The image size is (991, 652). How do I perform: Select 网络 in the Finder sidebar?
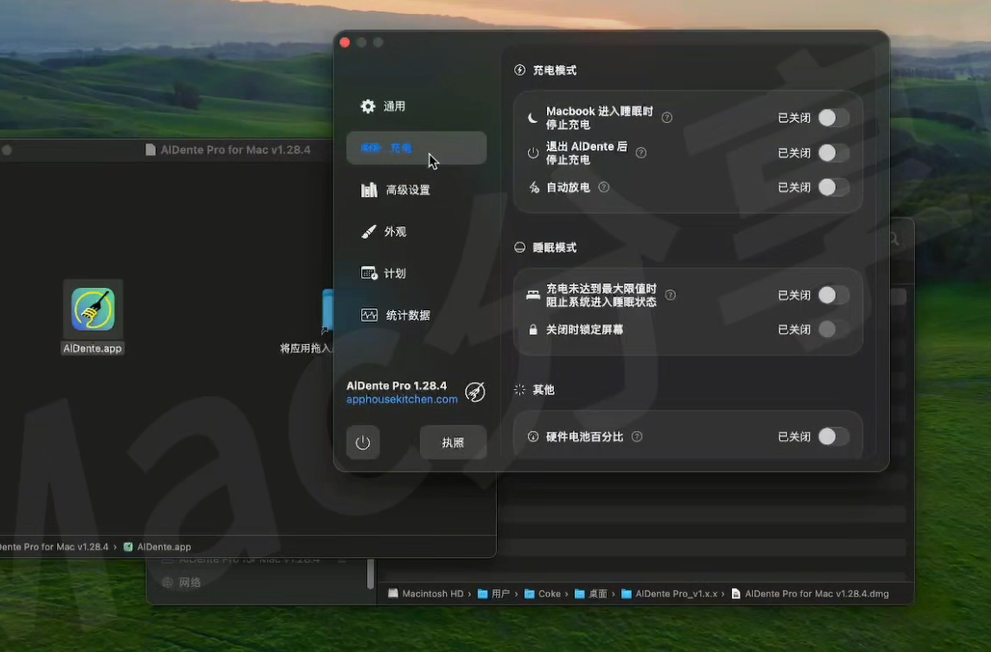pyautogui.click(x=181, y=583)
